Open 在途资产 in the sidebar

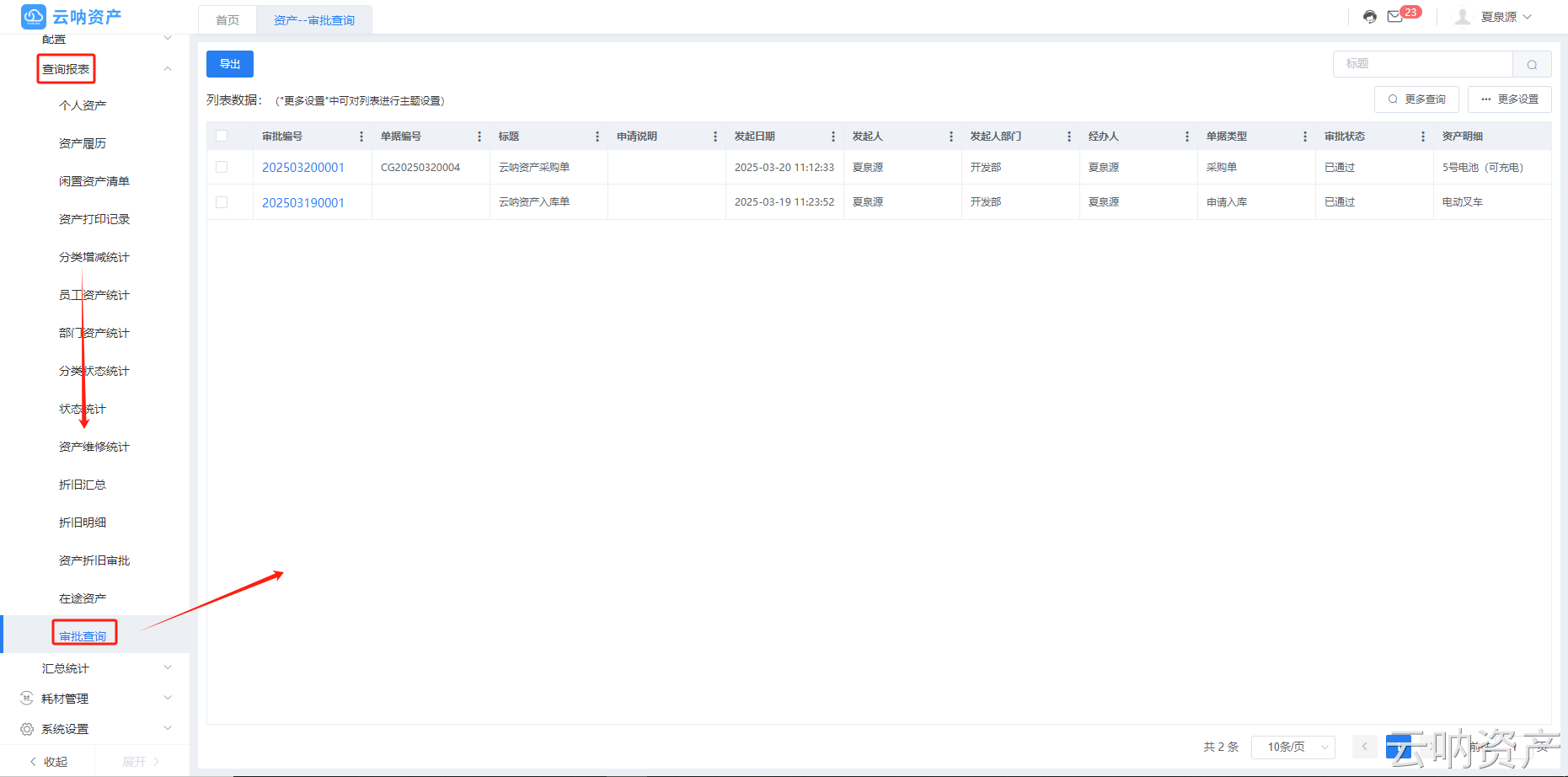[83, 598]
